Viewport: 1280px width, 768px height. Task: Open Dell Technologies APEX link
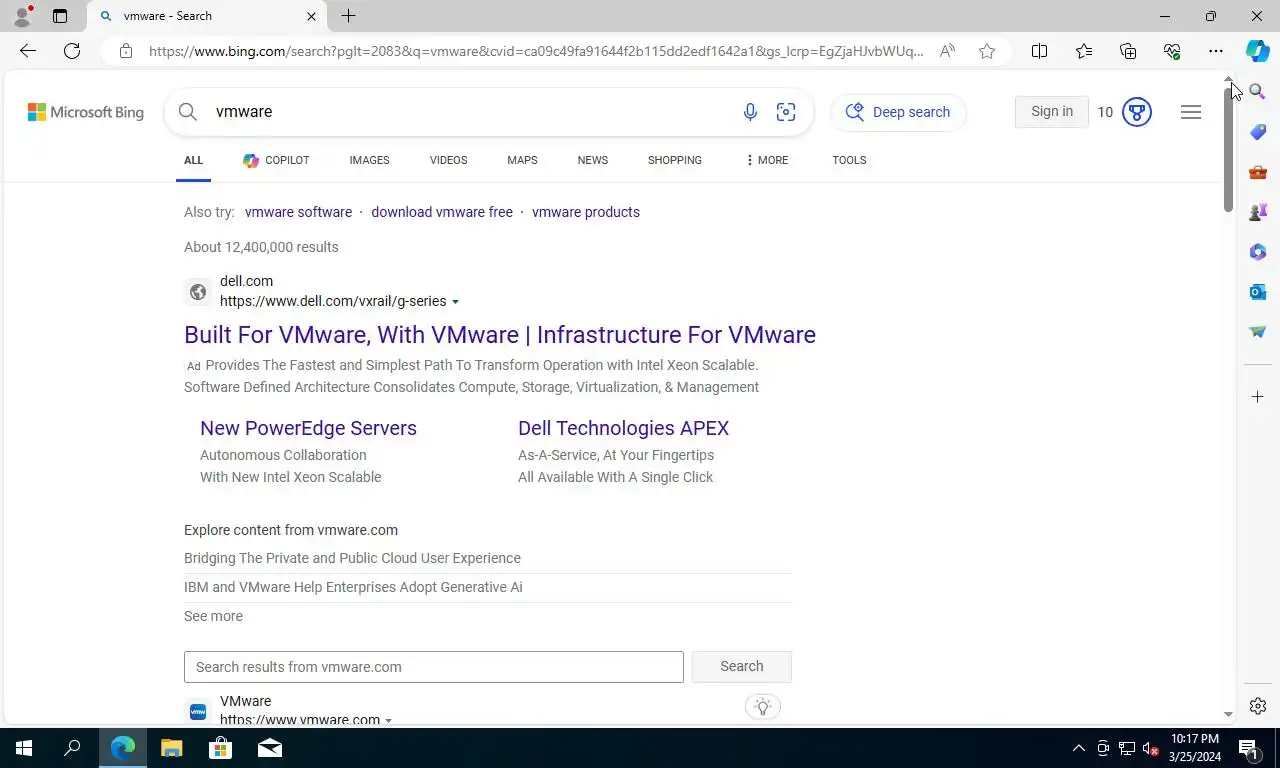click(x=623, y=428)
